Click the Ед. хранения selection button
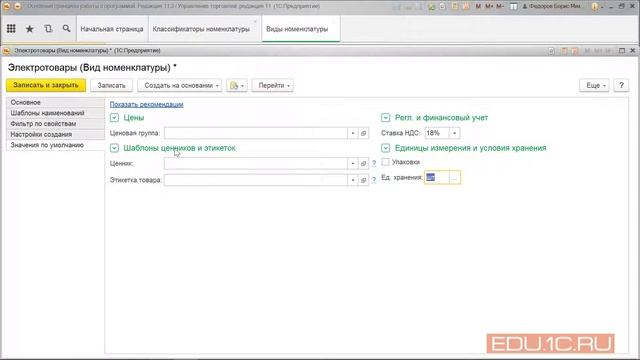This screenshot has height=360, width=640. point(455,178)
